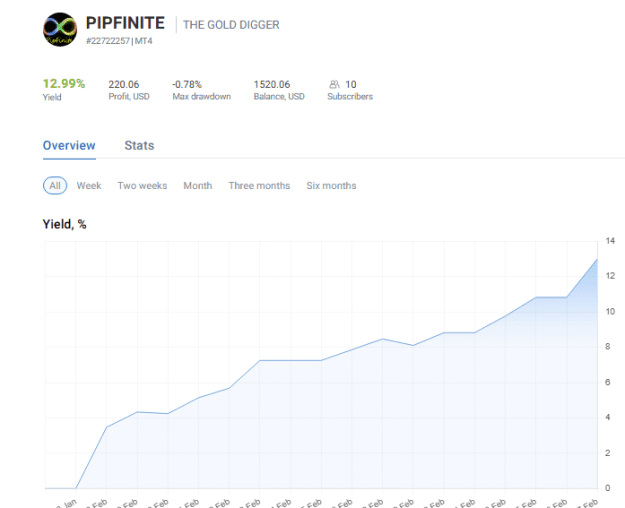Viewport: 625px width, 508px height.
Task: Open the Overview tab
Action: (69, 146)
